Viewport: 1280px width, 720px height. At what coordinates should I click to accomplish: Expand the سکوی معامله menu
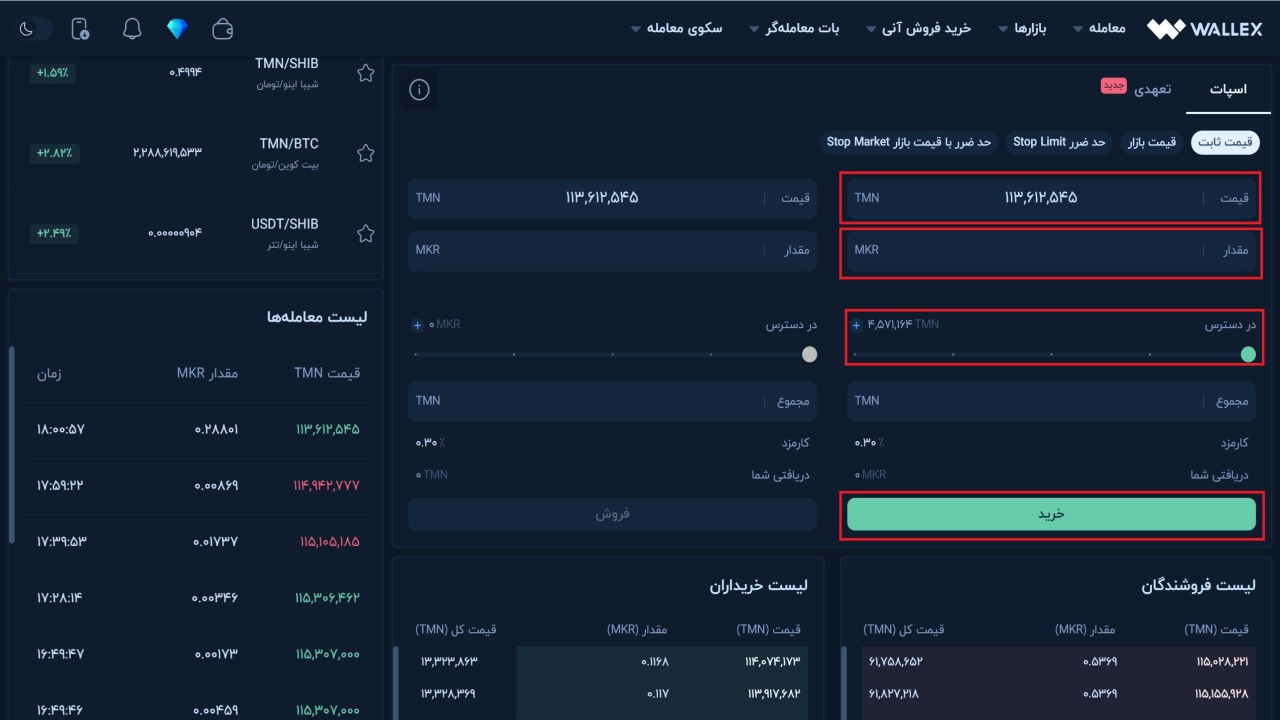coord(677,28)
